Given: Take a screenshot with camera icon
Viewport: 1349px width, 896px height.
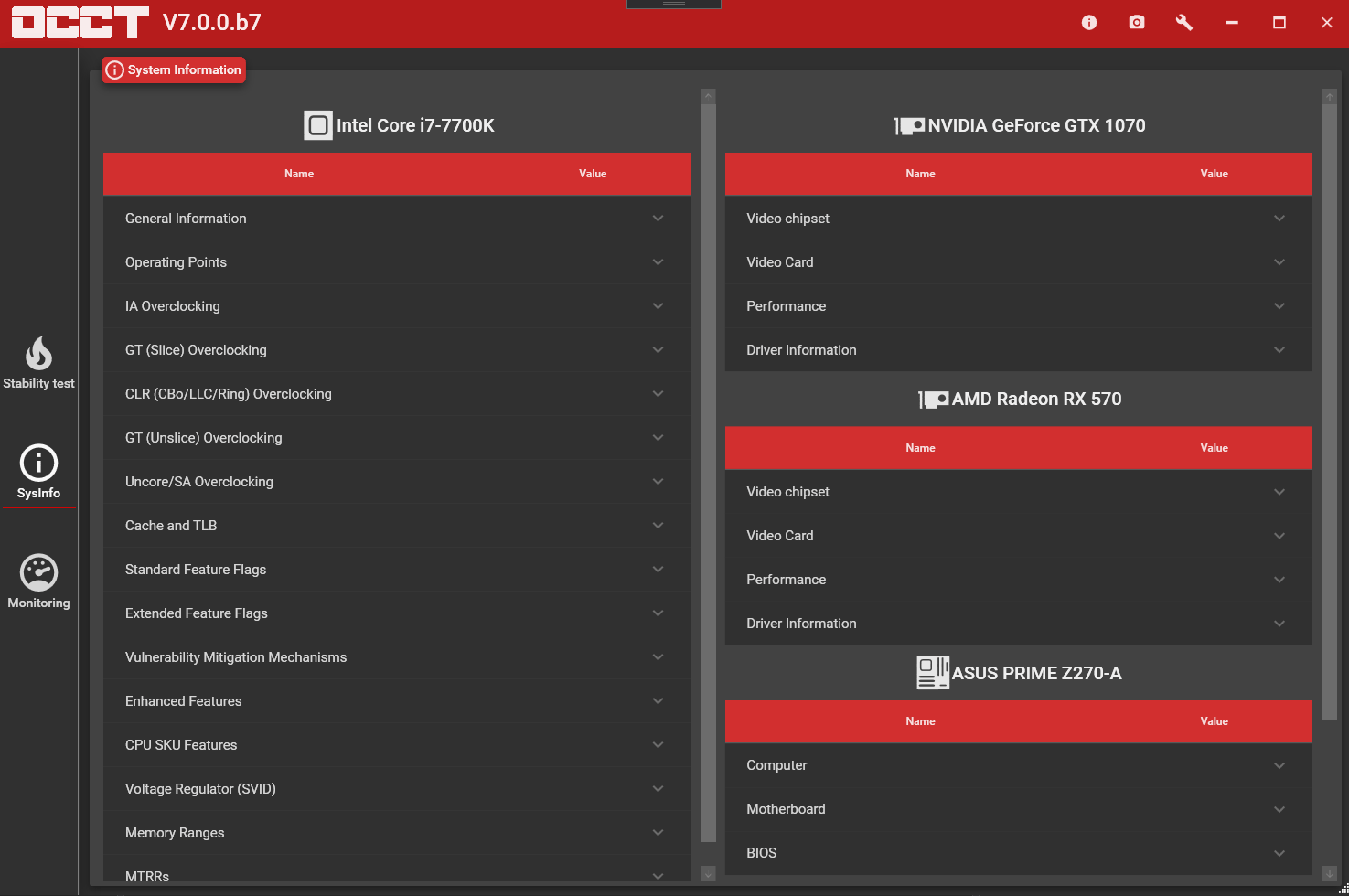Looking at the screenshot, I should coord(1136,23).
